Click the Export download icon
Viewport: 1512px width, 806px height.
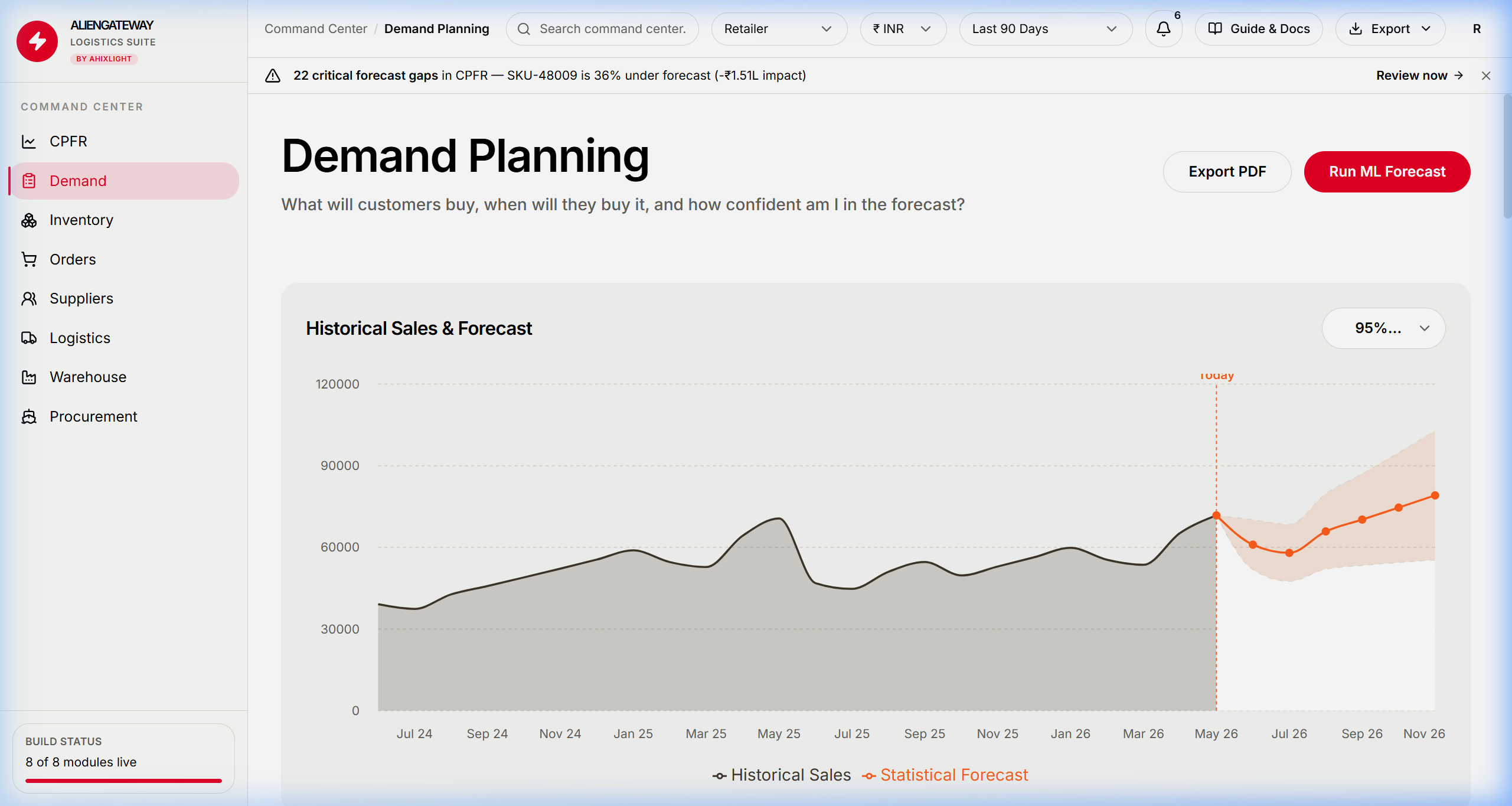tap(1356, 29)
